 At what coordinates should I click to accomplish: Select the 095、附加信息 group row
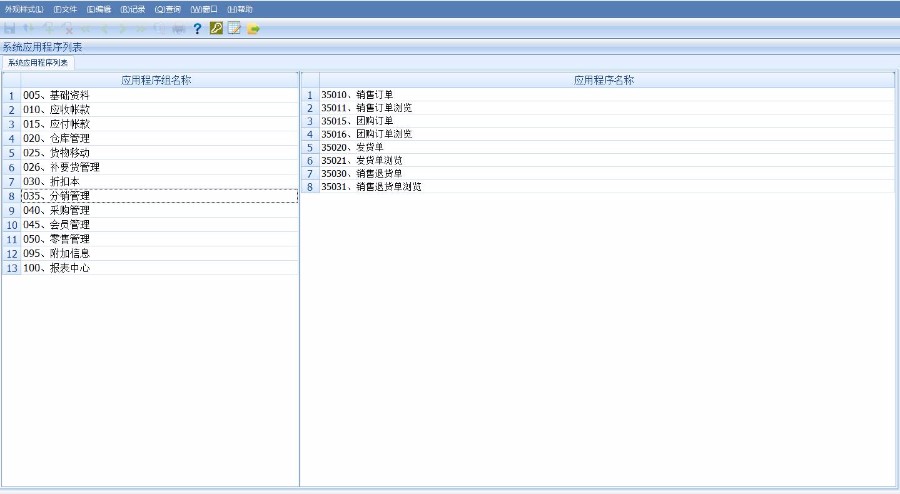pyautogui.click(x=160, y=253)
